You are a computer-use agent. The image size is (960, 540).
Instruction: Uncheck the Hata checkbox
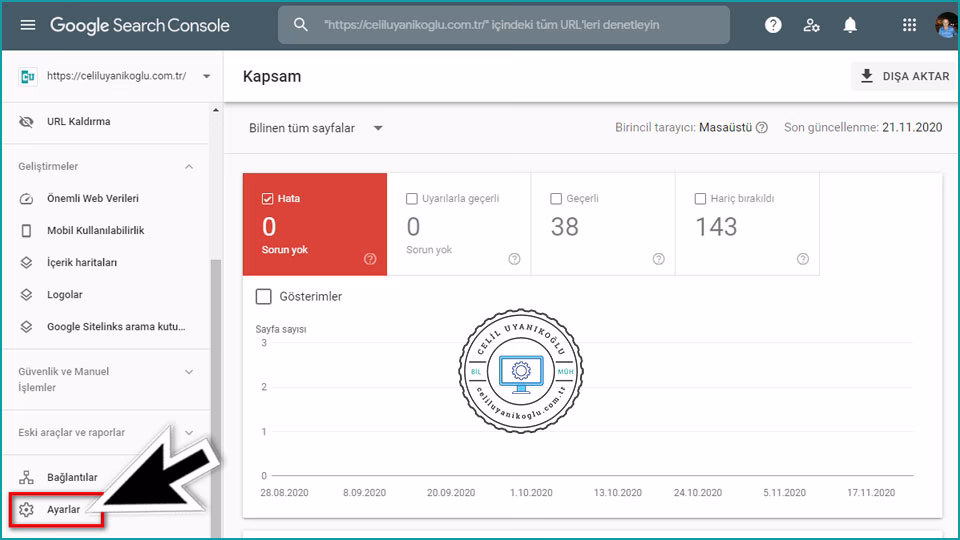pyautogui.click(x=267, y=199)
